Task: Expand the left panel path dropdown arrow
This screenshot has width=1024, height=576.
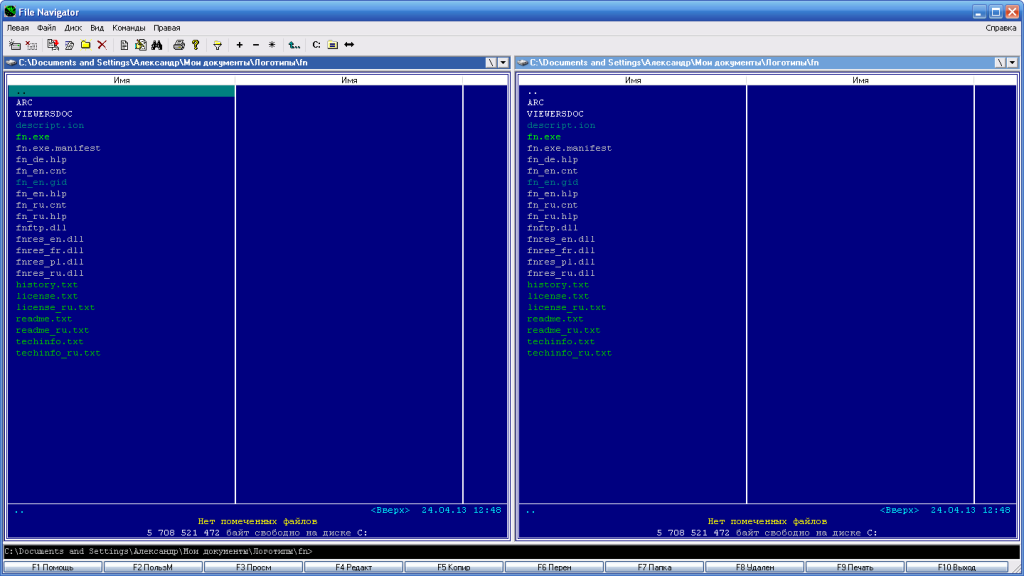Action: point(504,63)
